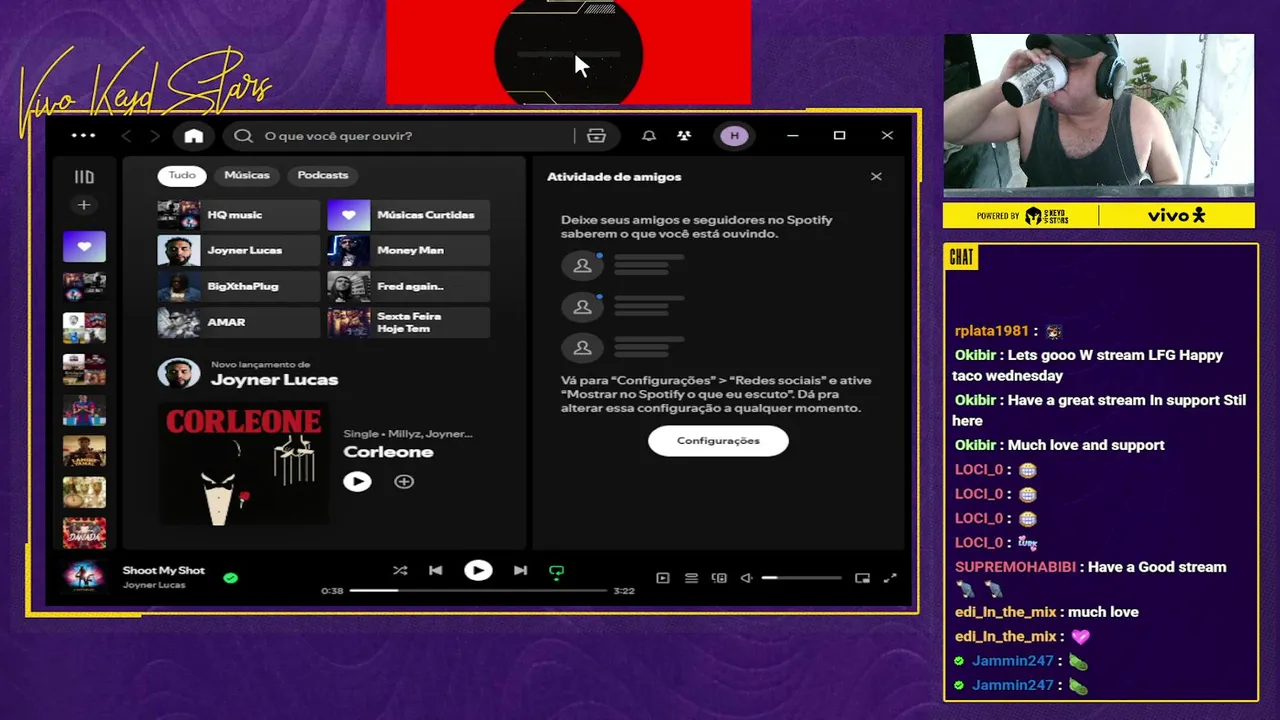Open the BigXthaPlug shortcut
This screenshot has width=1280, height=720.
238,287
